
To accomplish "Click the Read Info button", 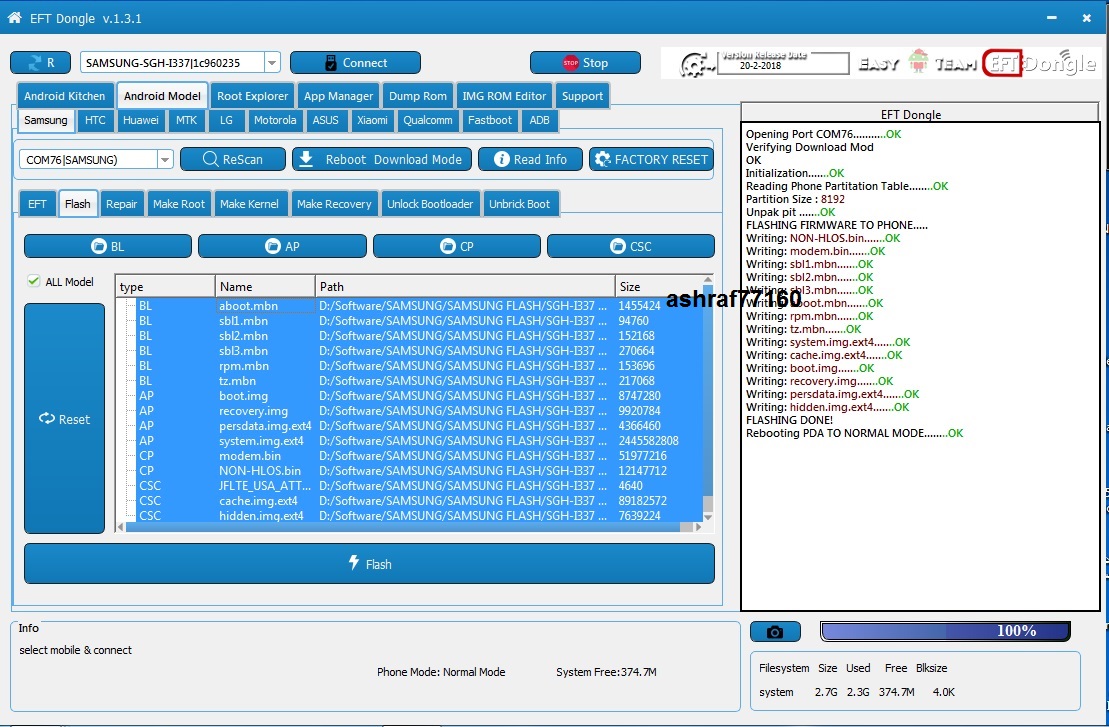I will click(530, 159).
